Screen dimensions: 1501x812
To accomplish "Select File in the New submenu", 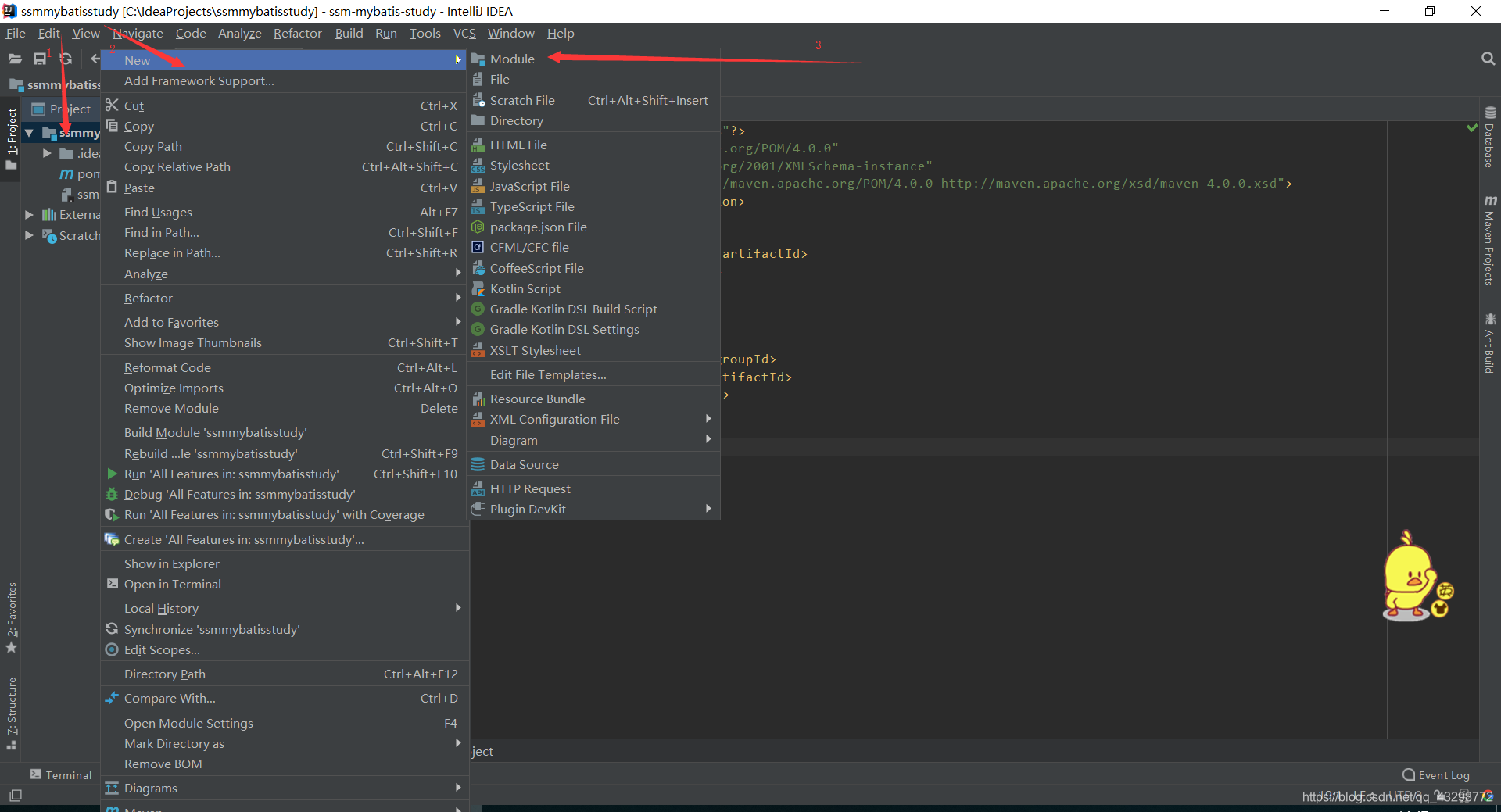I will (593, 80).
